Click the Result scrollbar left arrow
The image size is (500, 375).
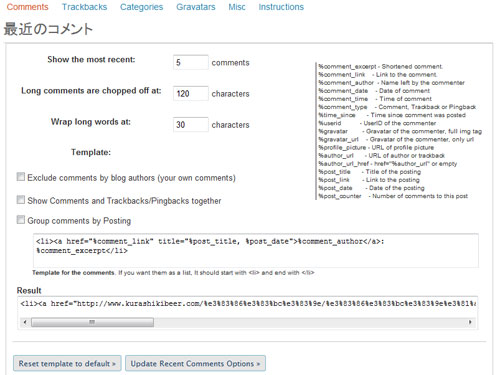25,322
